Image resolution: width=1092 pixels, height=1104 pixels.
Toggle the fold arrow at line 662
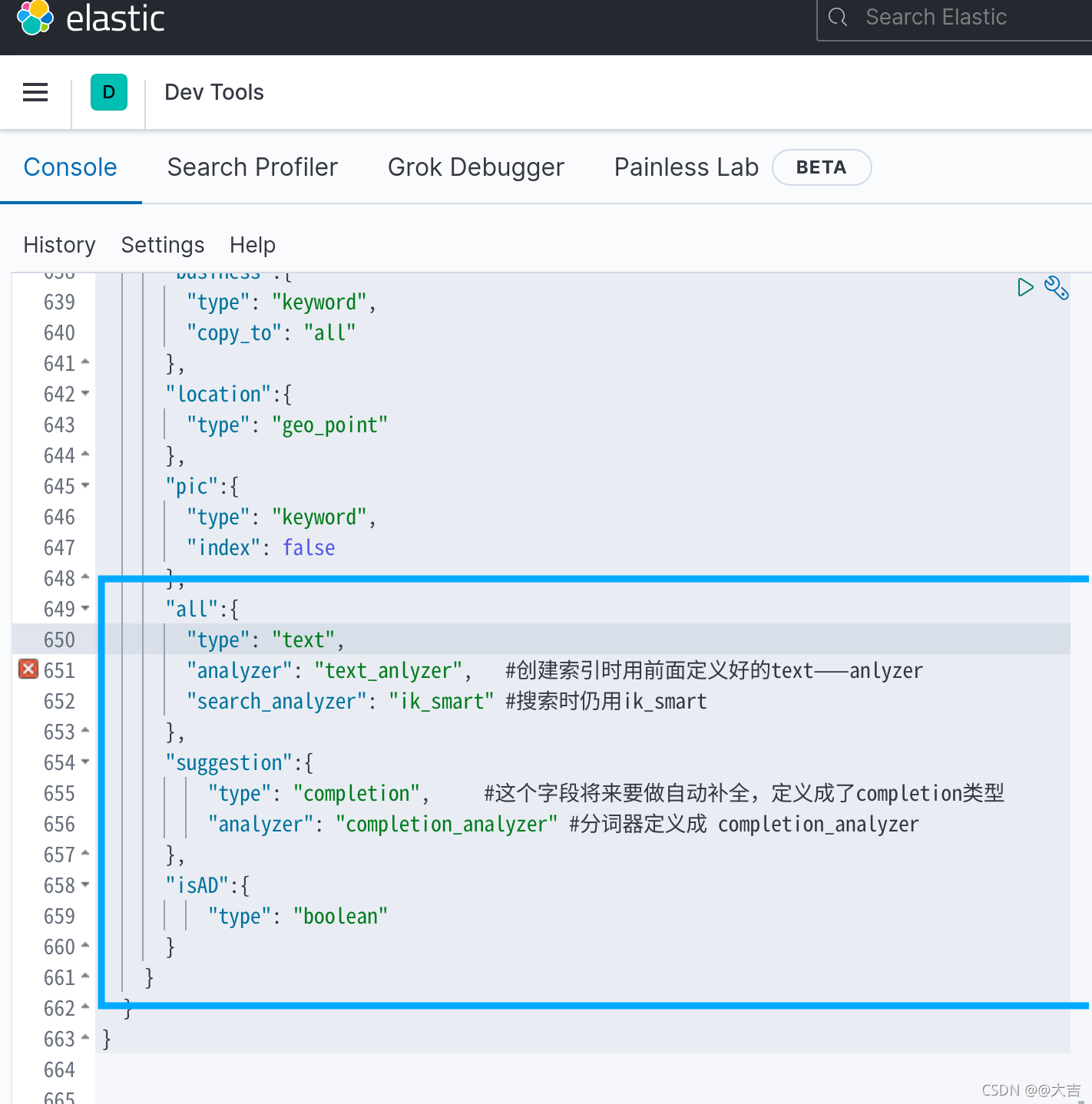(x=85, y=1006)
